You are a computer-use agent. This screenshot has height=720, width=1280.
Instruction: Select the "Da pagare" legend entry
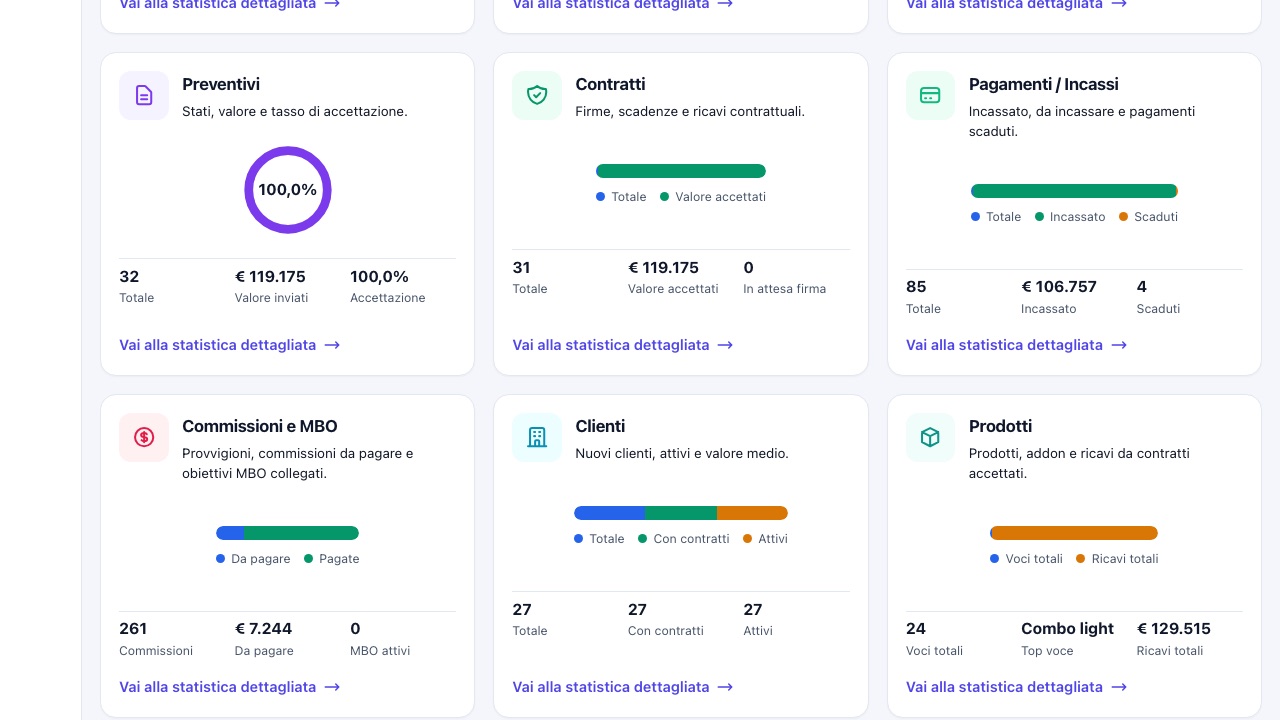tap(253, 559)
